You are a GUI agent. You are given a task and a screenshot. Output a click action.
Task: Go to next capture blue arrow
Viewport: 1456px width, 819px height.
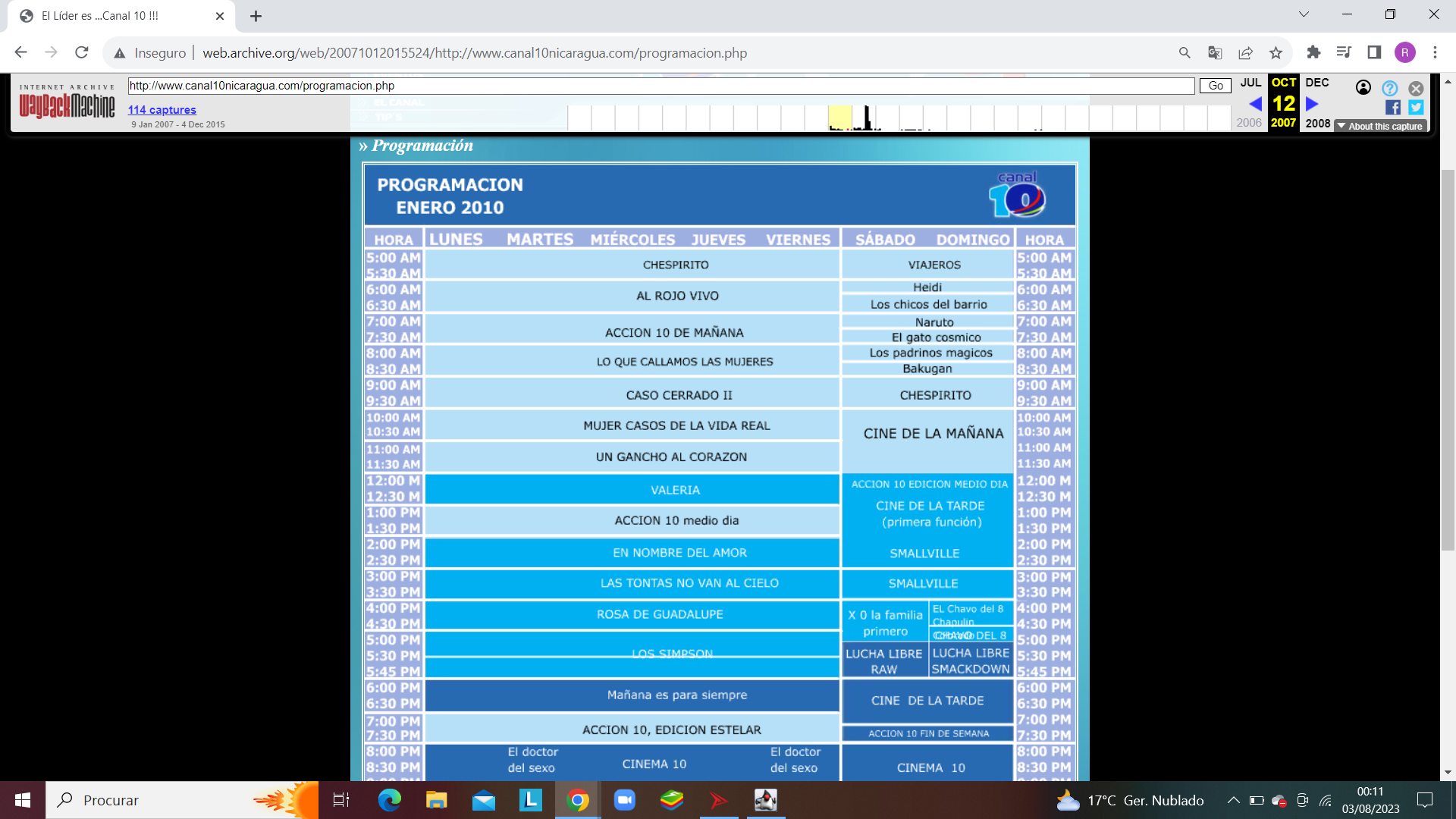pyautogui.click(x=1312, y=104)
